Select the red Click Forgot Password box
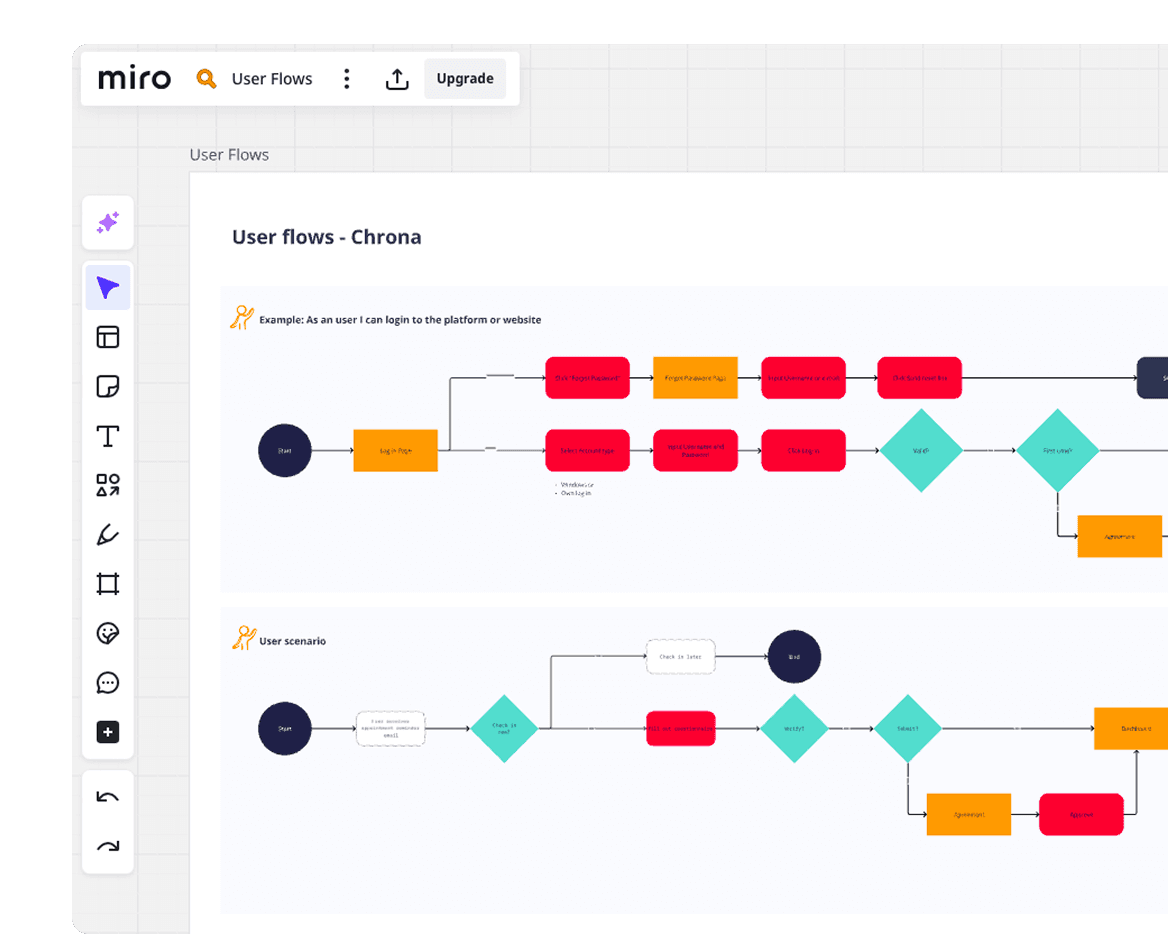 click(588, 378)
